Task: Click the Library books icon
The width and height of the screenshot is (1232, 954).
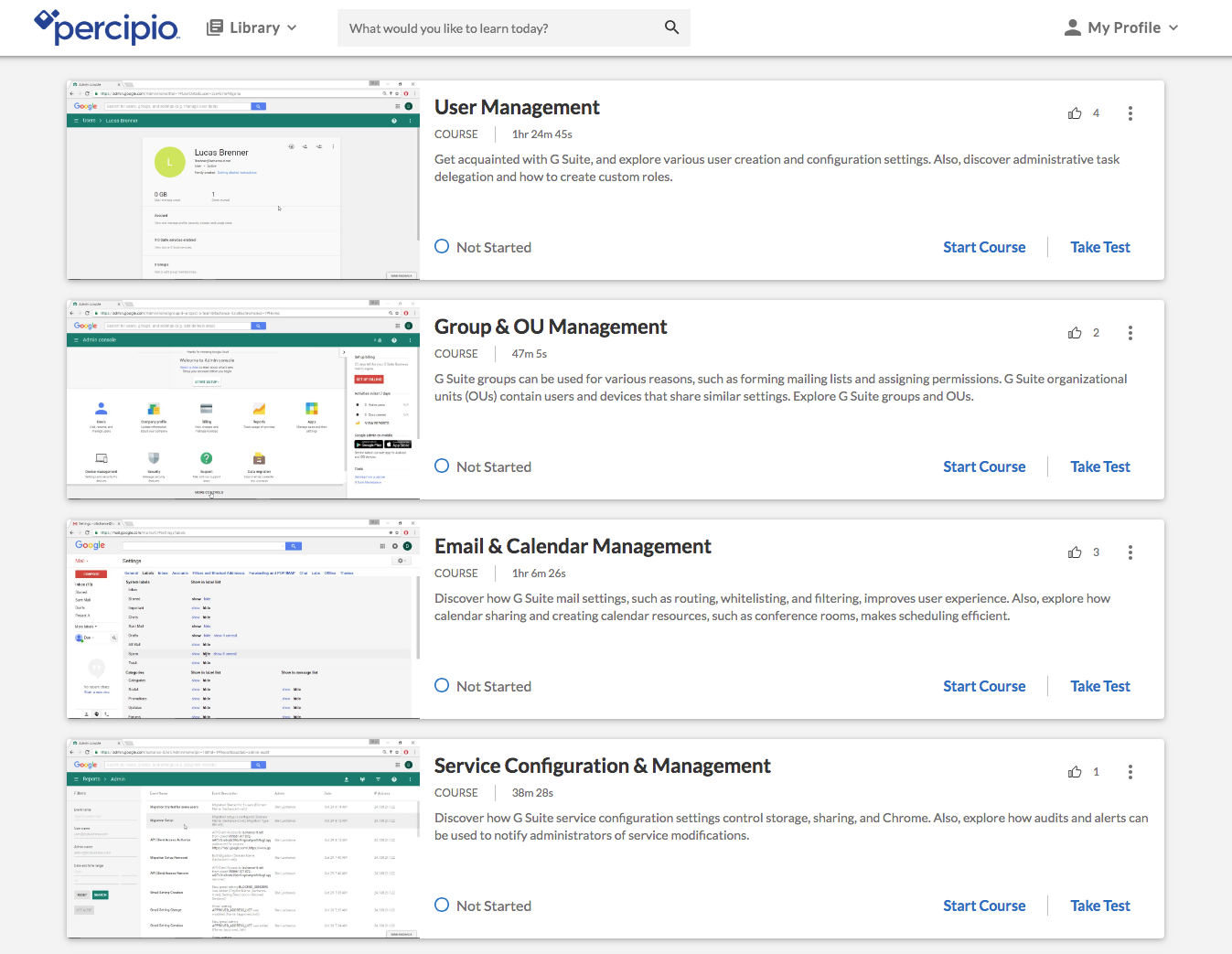Action: point(215,27)
